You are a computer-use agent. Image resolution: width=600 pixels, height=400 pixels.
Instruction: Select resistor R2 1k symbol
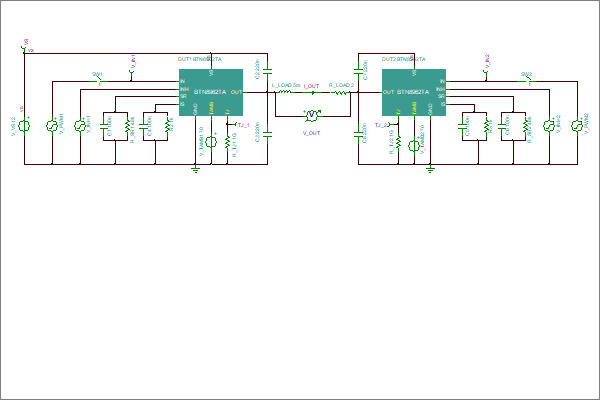tap(167, 126)
